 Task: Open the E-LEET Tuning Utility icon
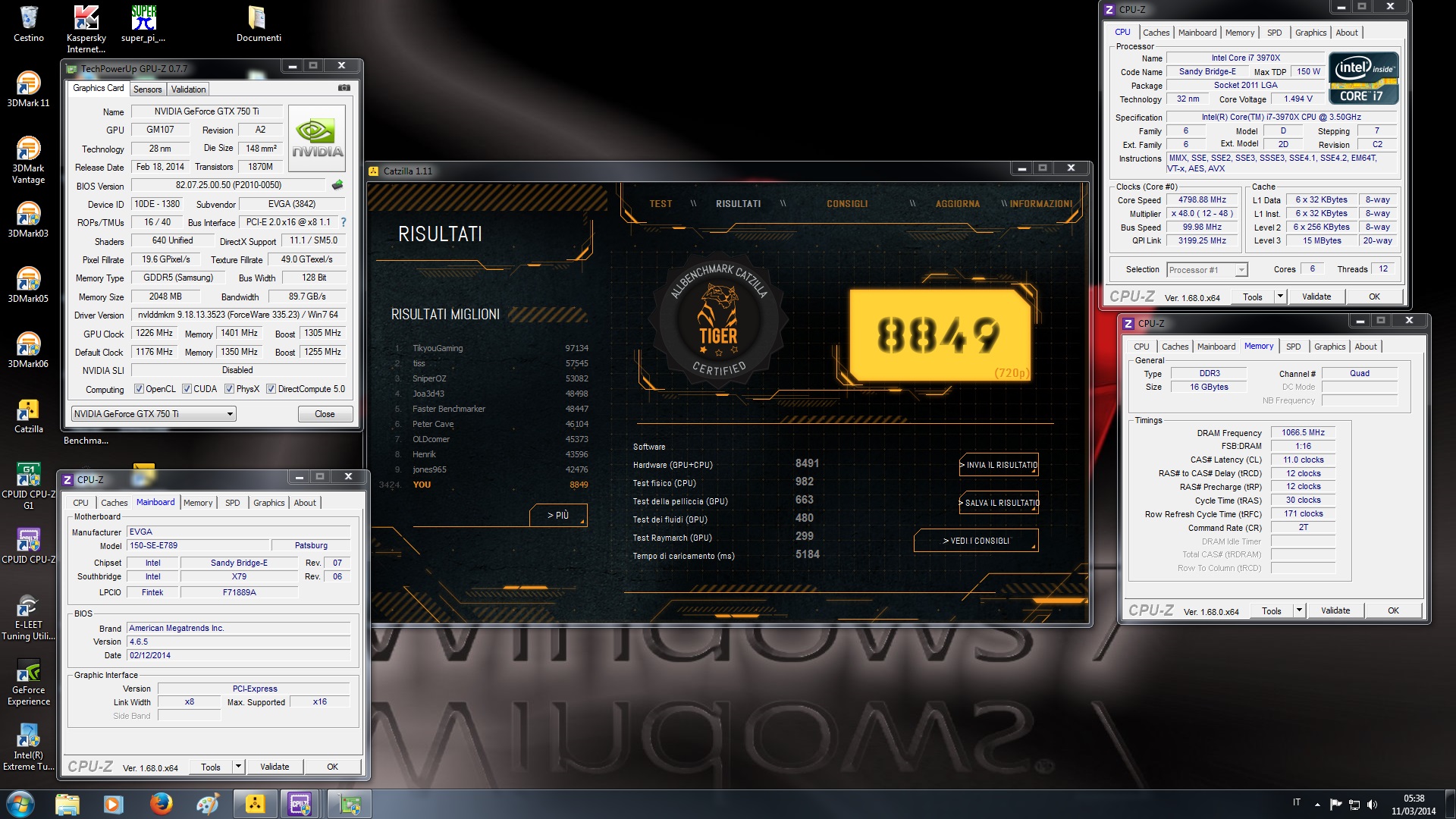pyautogui.click(x=29, y=617)
